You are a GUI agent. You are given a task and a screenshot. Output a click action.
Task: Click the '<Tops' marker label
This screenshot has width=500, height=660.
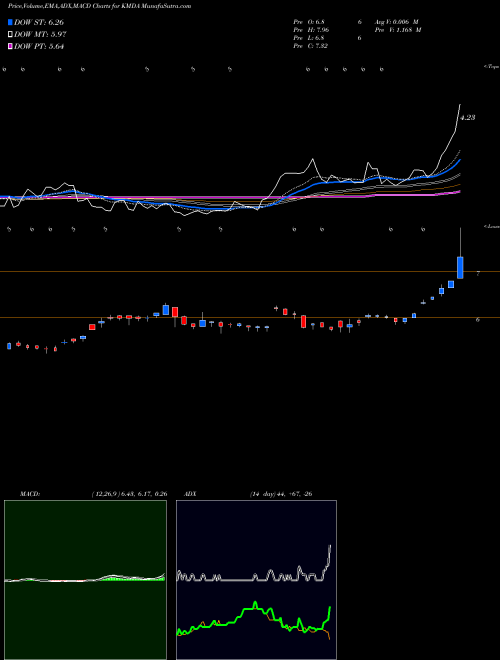[x=492, y=67]
